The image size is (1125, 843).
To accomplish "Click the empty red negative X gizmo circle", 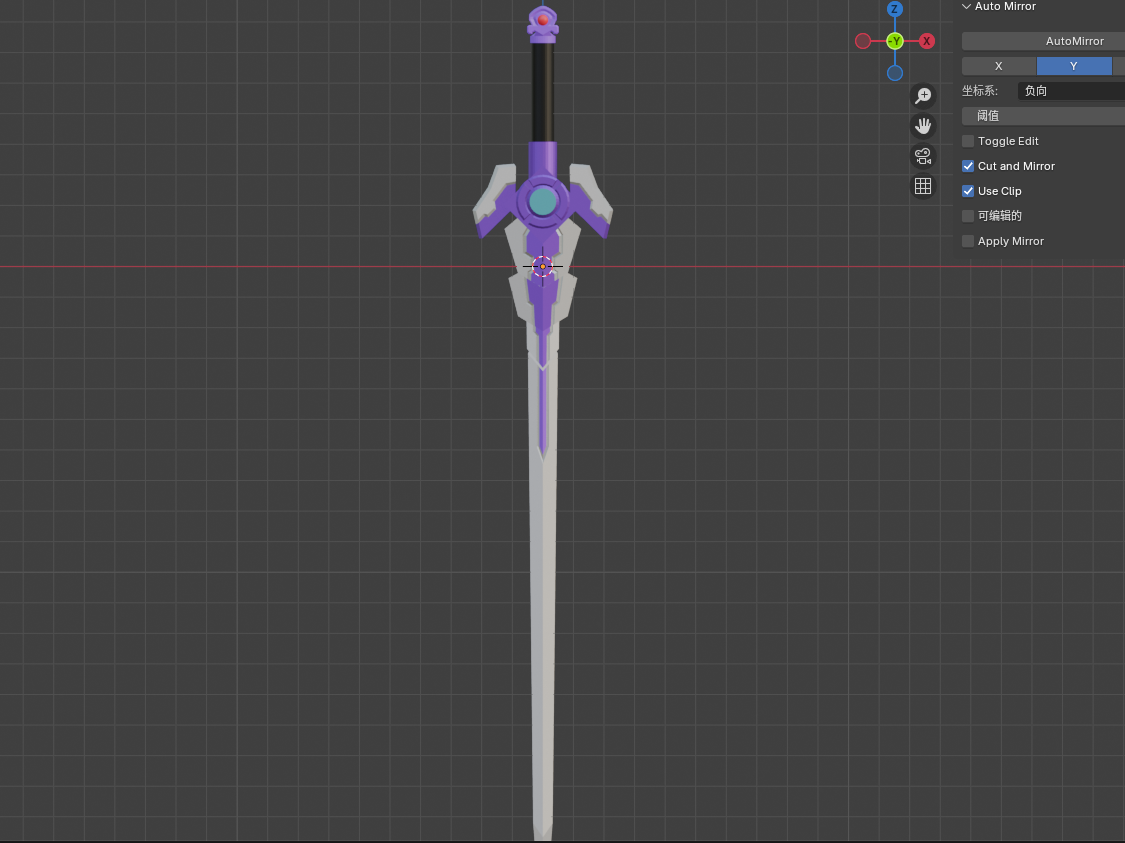I will [x=863, y=41].
